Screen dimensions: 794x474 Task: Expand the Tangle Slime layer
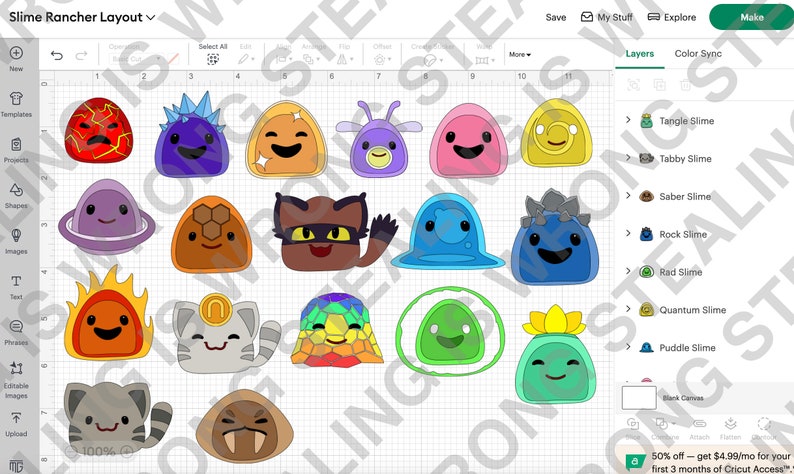click(628, 120)
